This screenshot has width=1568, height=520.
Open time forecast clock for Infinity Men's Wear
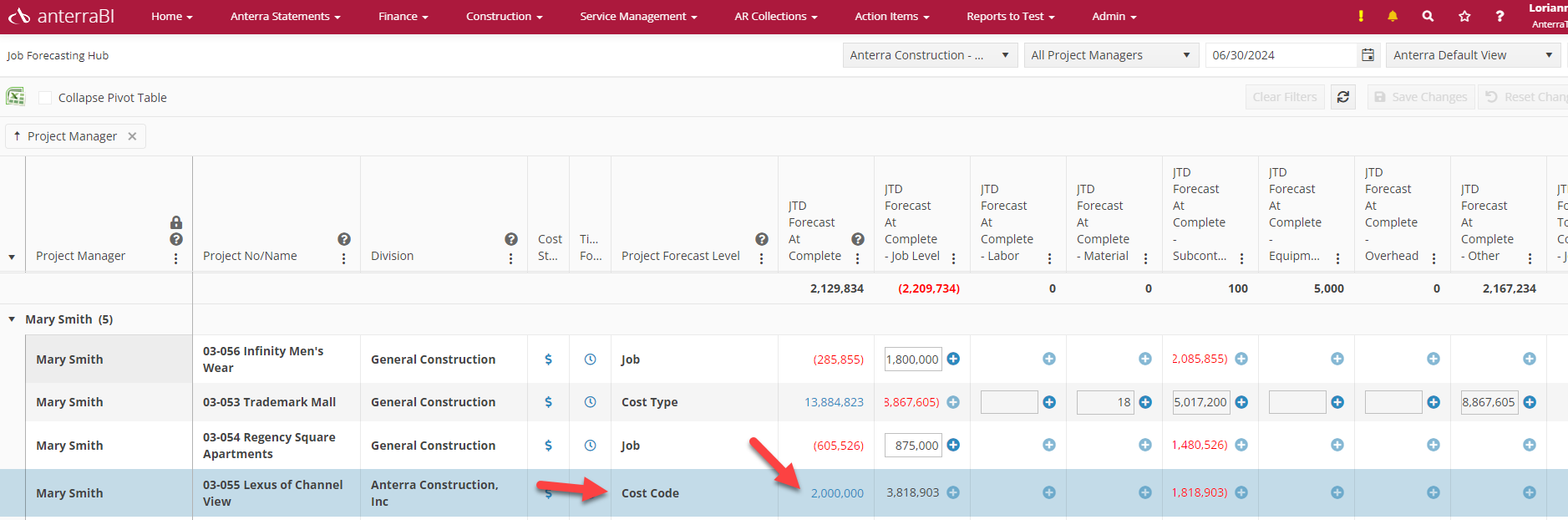590,359
